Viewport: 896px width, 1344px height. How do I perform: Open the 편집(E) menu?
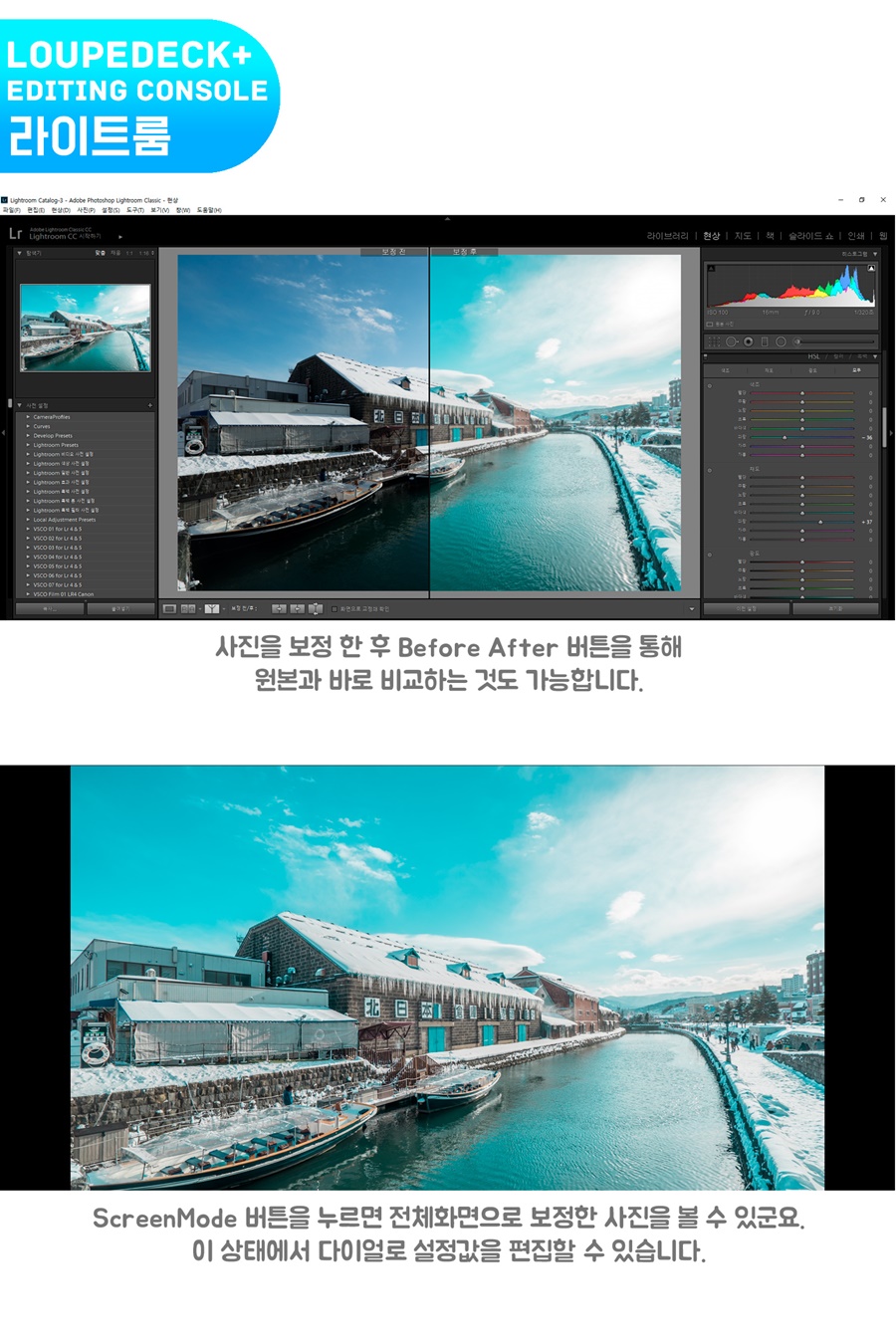pos(36,210)
